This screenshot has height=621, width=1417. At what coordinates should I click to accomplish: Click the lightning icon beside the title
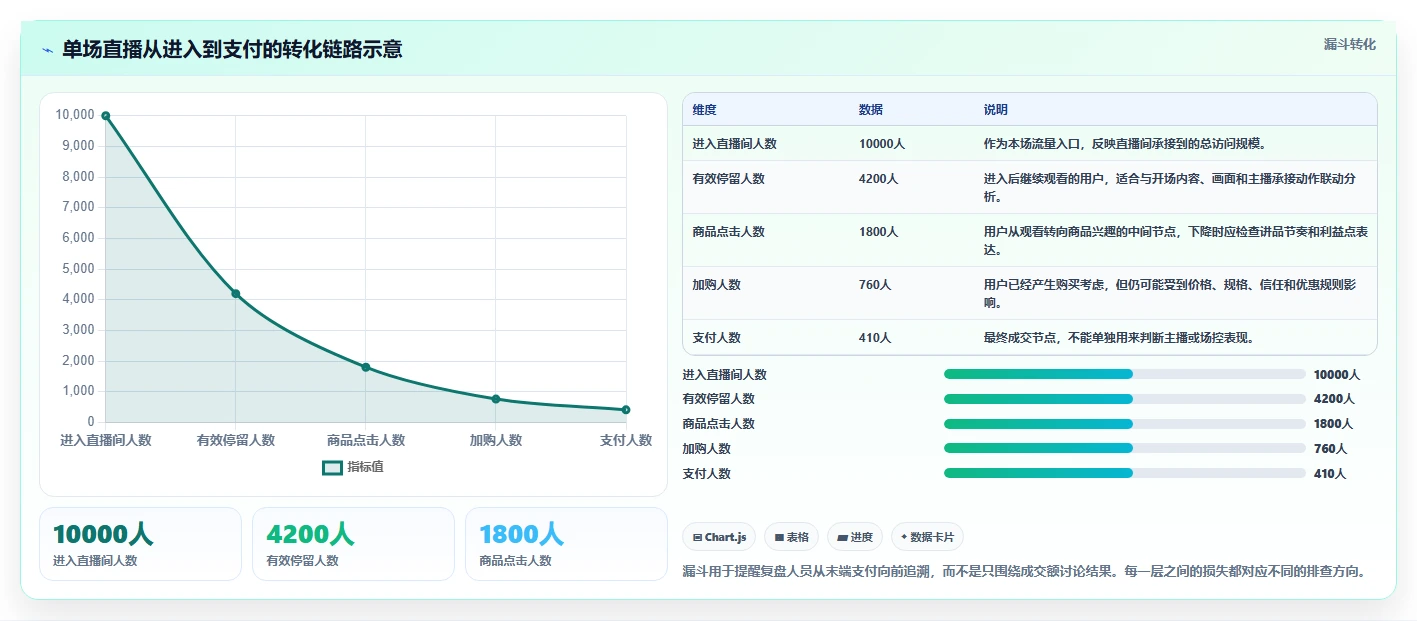pyautogui.click(x=48, y=50)
